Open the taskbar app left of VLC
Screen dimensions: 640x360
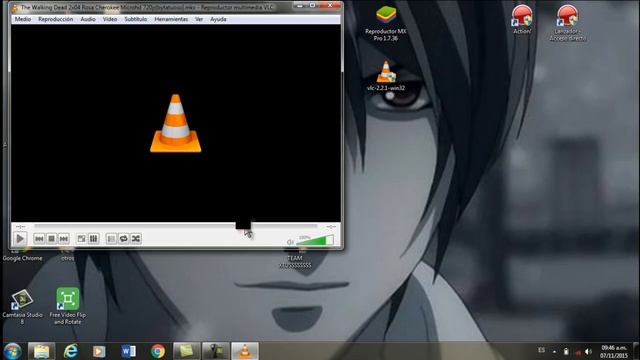point(216,351)
